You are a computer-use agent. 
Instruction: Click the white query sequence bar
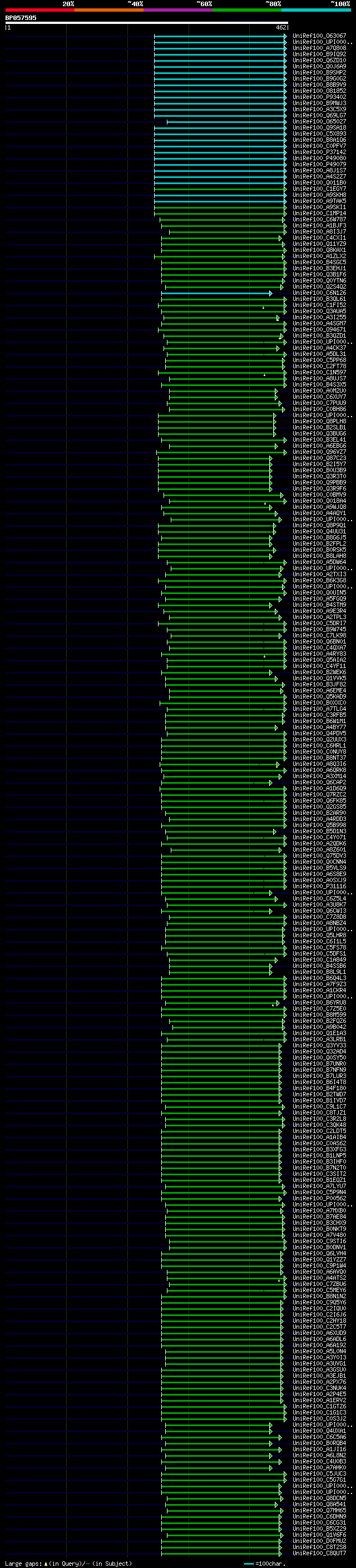147,22
